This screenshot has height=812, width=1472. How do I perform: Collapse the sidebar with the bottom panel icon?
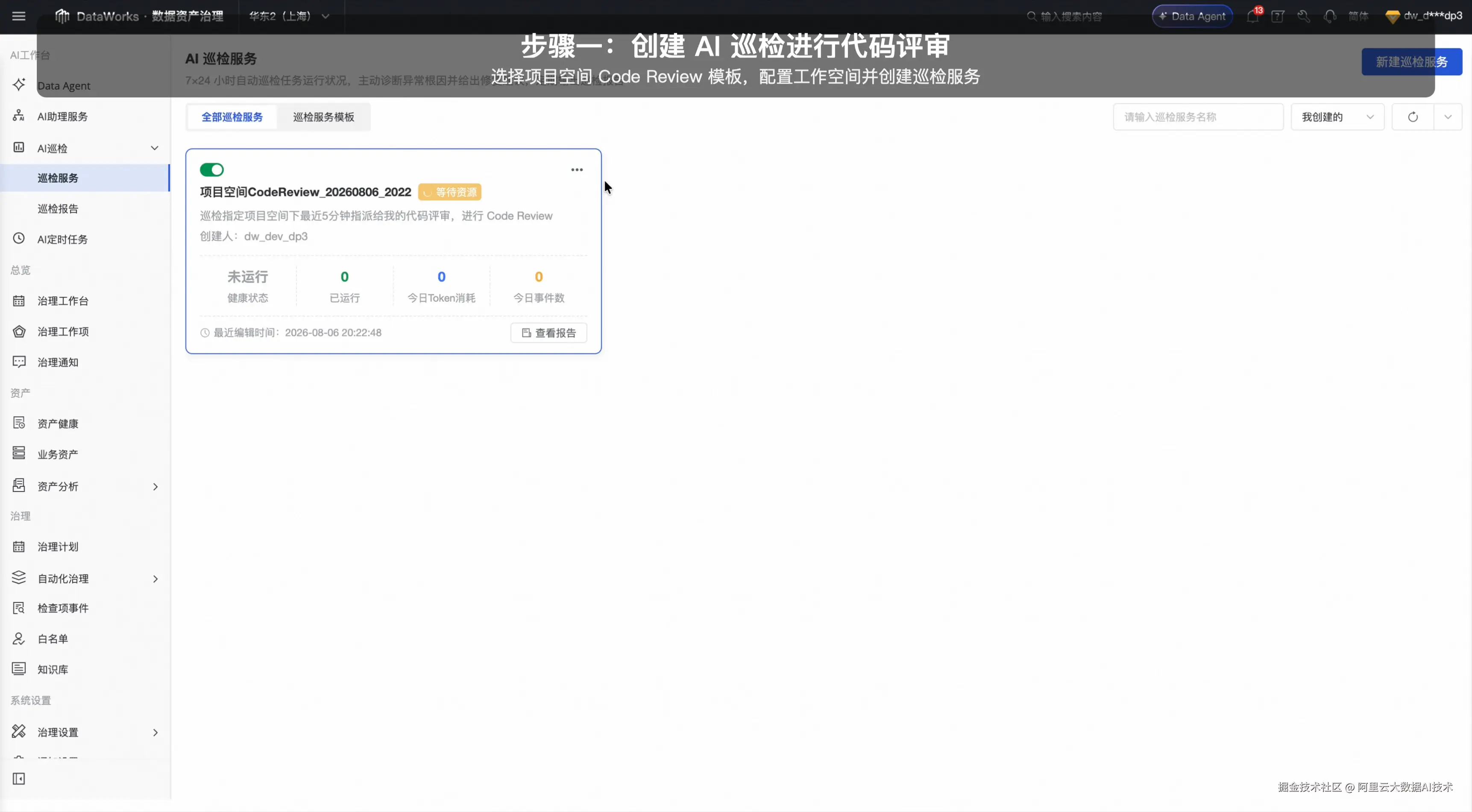[19, 779]
